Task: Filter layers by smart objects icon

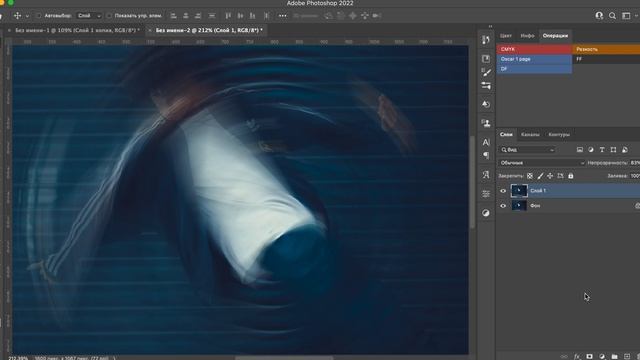Action: click(625, 150)
